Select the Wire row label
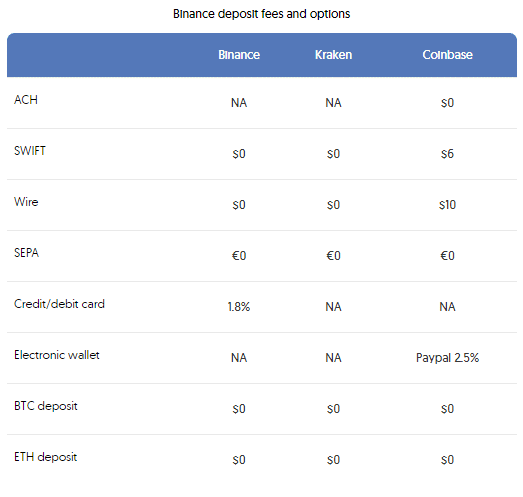523x497 pixels. coord(26,202)
